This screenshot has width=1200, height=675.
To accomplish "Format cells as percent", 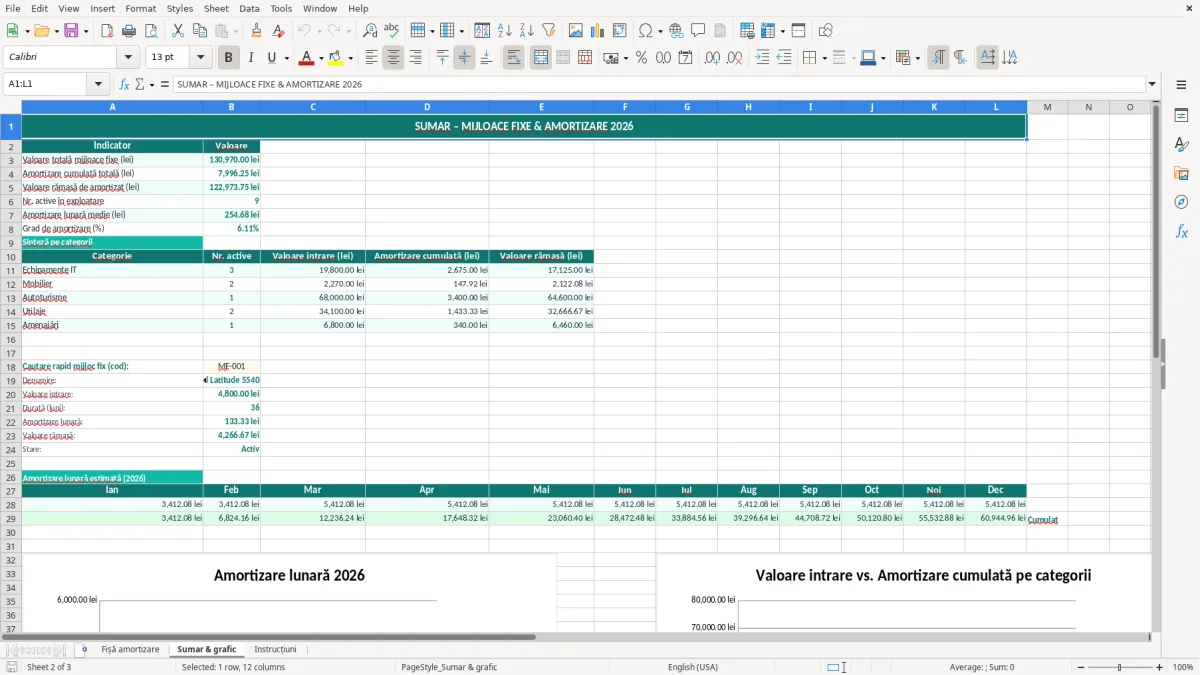I will (642, 58).
